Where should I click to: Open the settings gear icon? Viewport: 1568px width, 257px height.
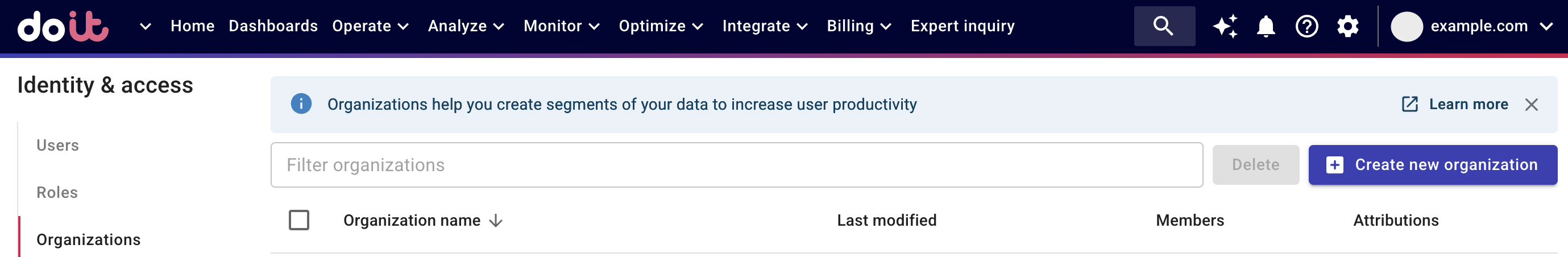(x=1347, y=26)
